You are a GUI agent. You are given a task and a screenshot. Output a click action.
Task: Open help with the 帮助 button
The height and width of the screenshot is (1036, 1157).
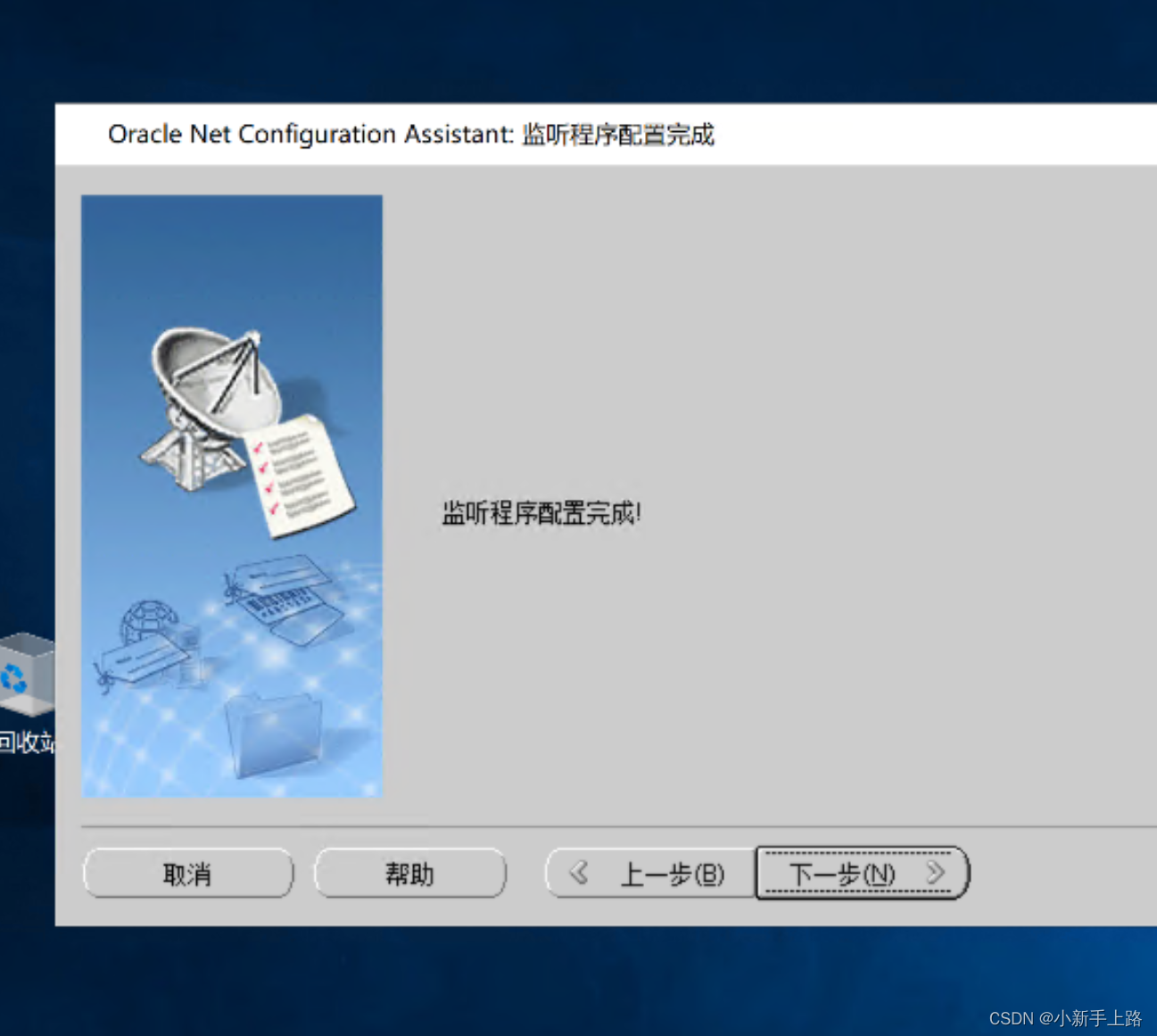tap(410, 873)
